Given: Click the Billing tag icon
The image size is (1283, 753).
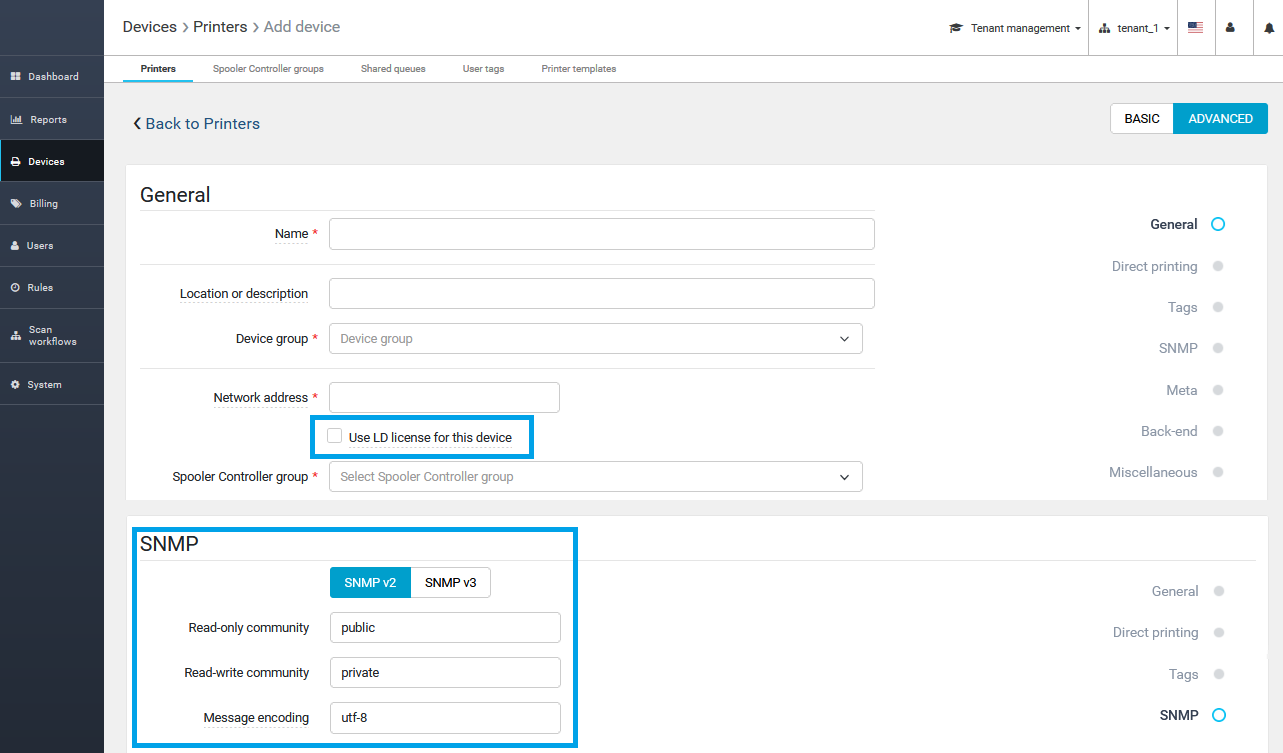Looking at the screenshot, I should 16,204.
